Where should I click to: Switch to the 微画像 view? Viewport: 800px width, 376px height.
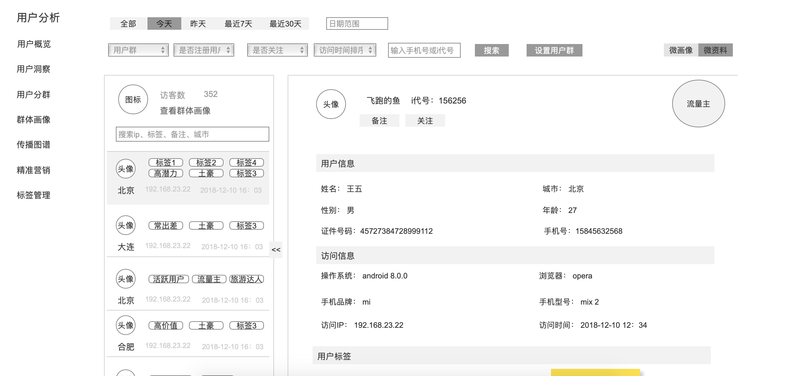681,50
